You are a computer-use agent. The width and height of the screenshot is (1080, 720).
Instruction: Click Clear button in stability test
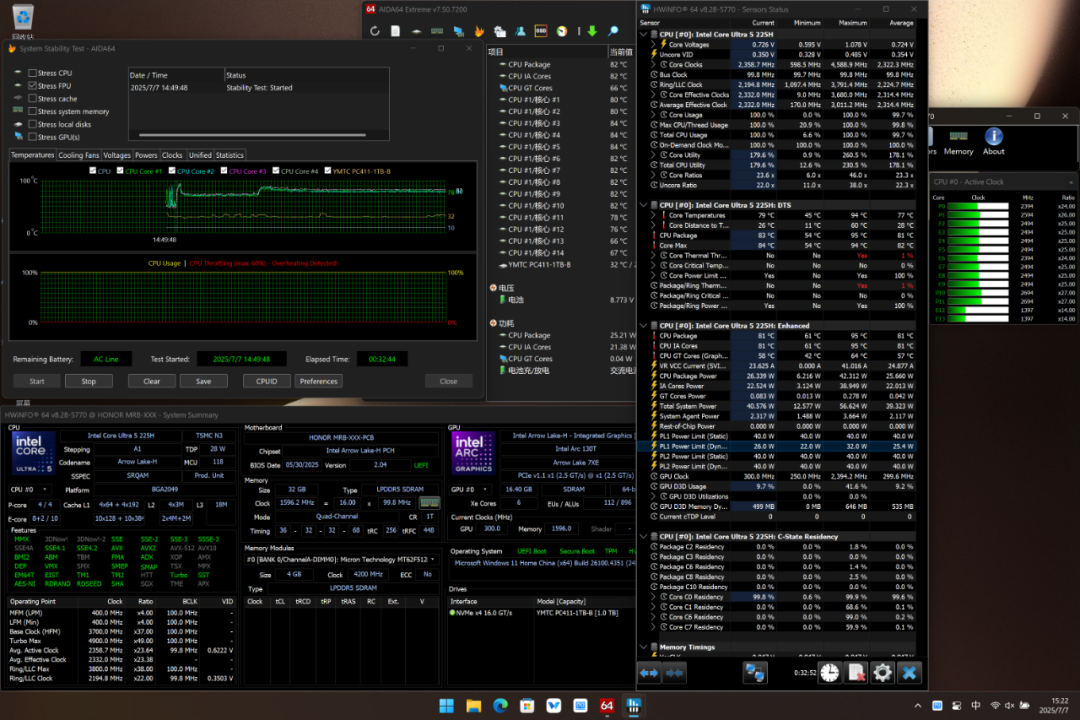(x=152, y=381)
